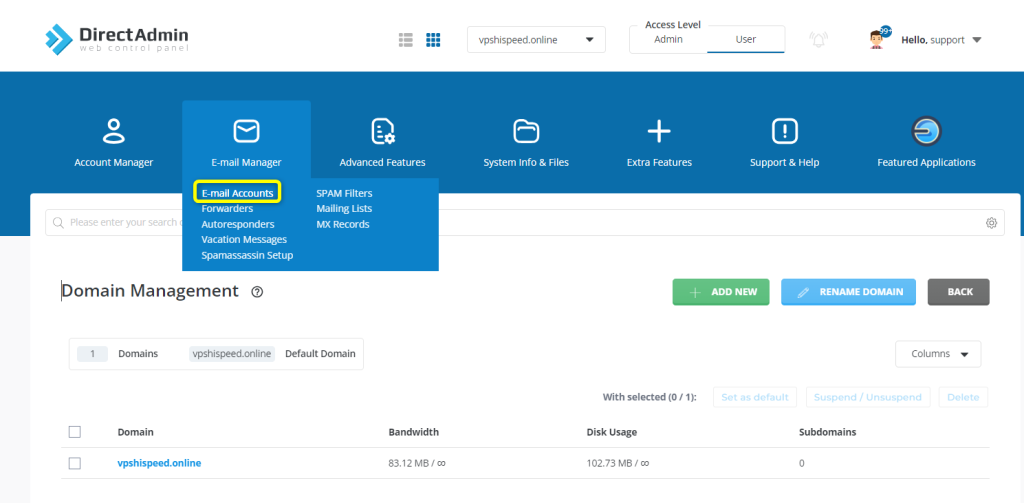Open E-mail Accounts menu entry
Viewport: 1024px width, 503px height.
click(x=238, y=193)
